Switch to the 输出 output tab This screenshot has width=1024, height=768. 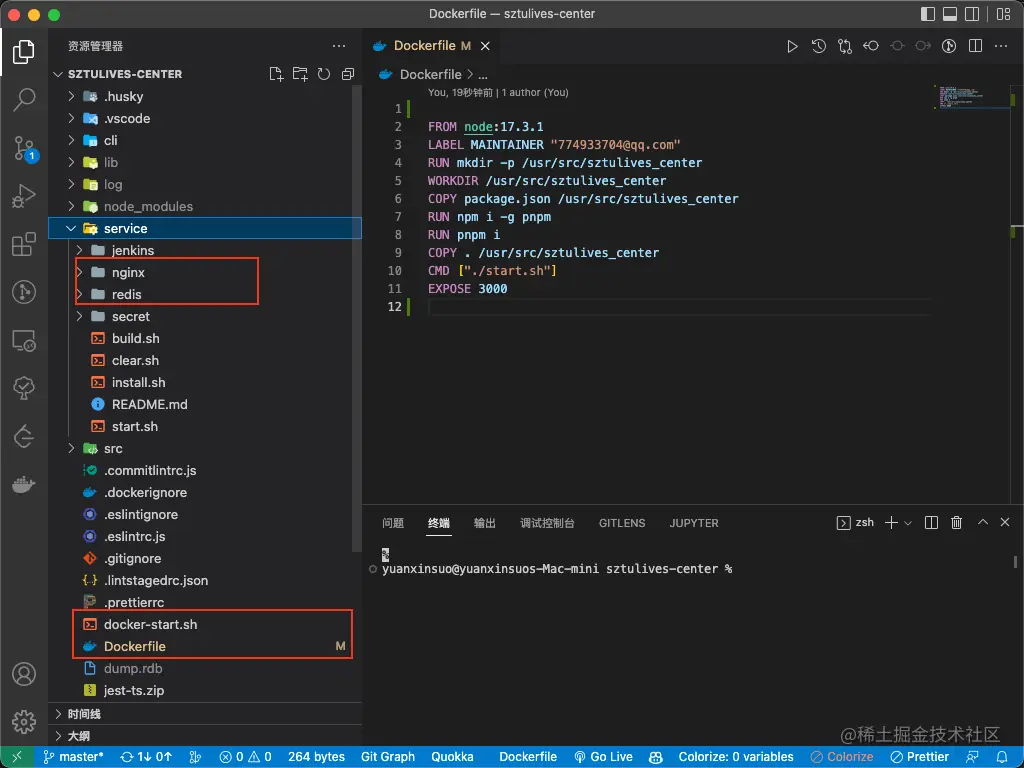[x=485, y=523]
